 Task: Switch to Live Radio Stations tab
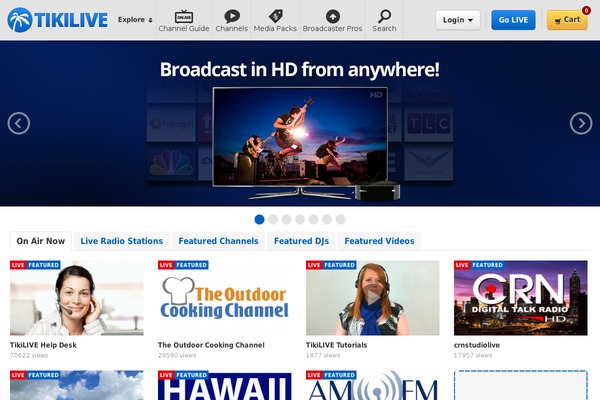click(x=122, y=241)
